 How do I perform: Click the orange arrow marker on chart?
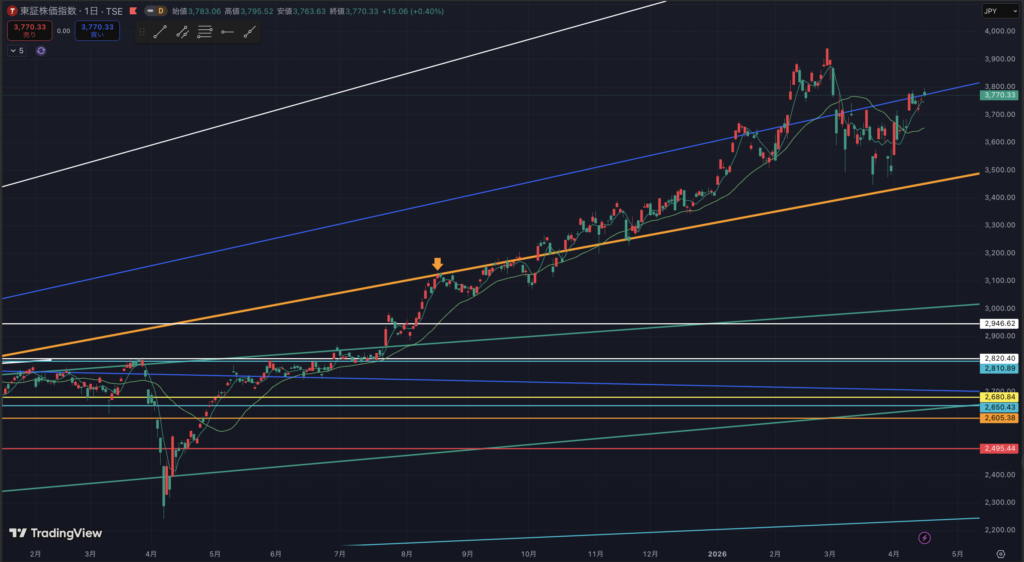tap(437, 264)
